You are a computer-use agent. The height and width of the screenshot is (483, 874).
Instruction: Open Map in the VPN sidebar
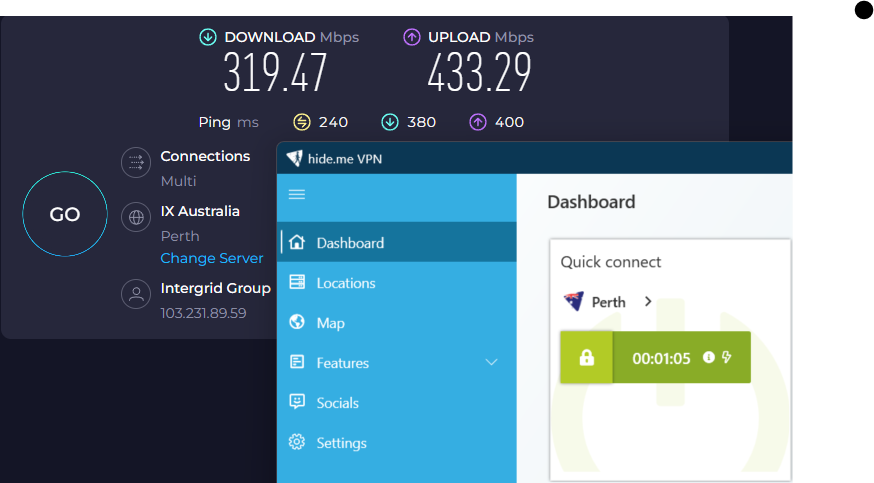coord(397,323)
